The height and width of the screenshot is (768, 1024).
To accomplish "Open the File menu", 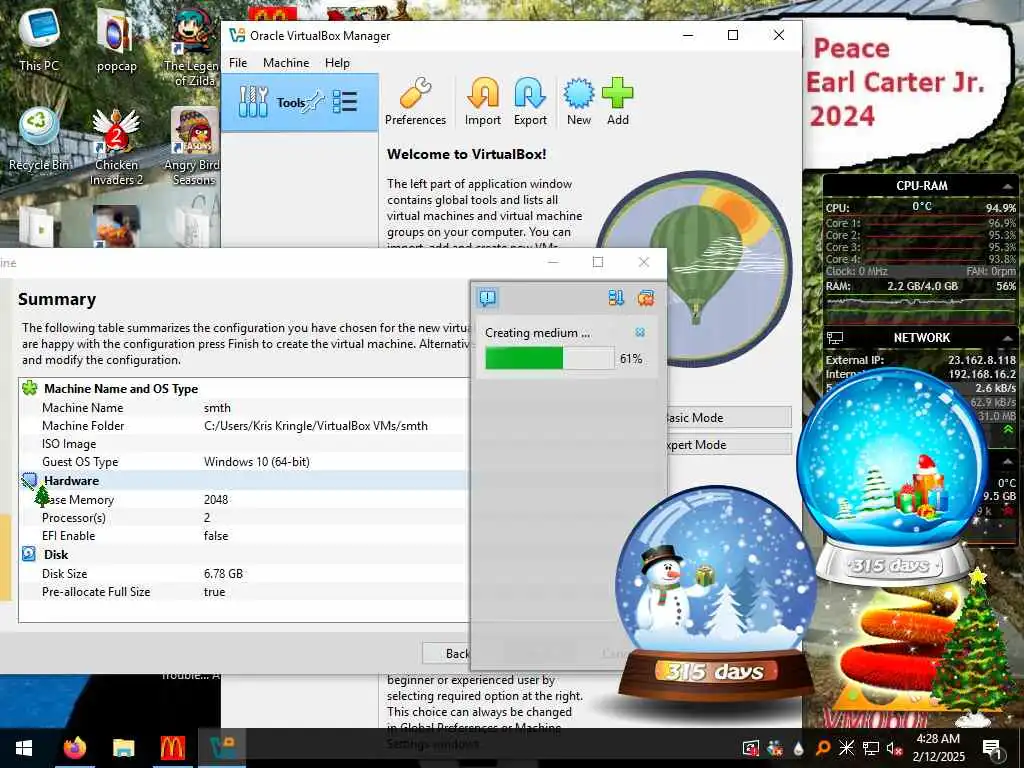I will pos(238,63).
